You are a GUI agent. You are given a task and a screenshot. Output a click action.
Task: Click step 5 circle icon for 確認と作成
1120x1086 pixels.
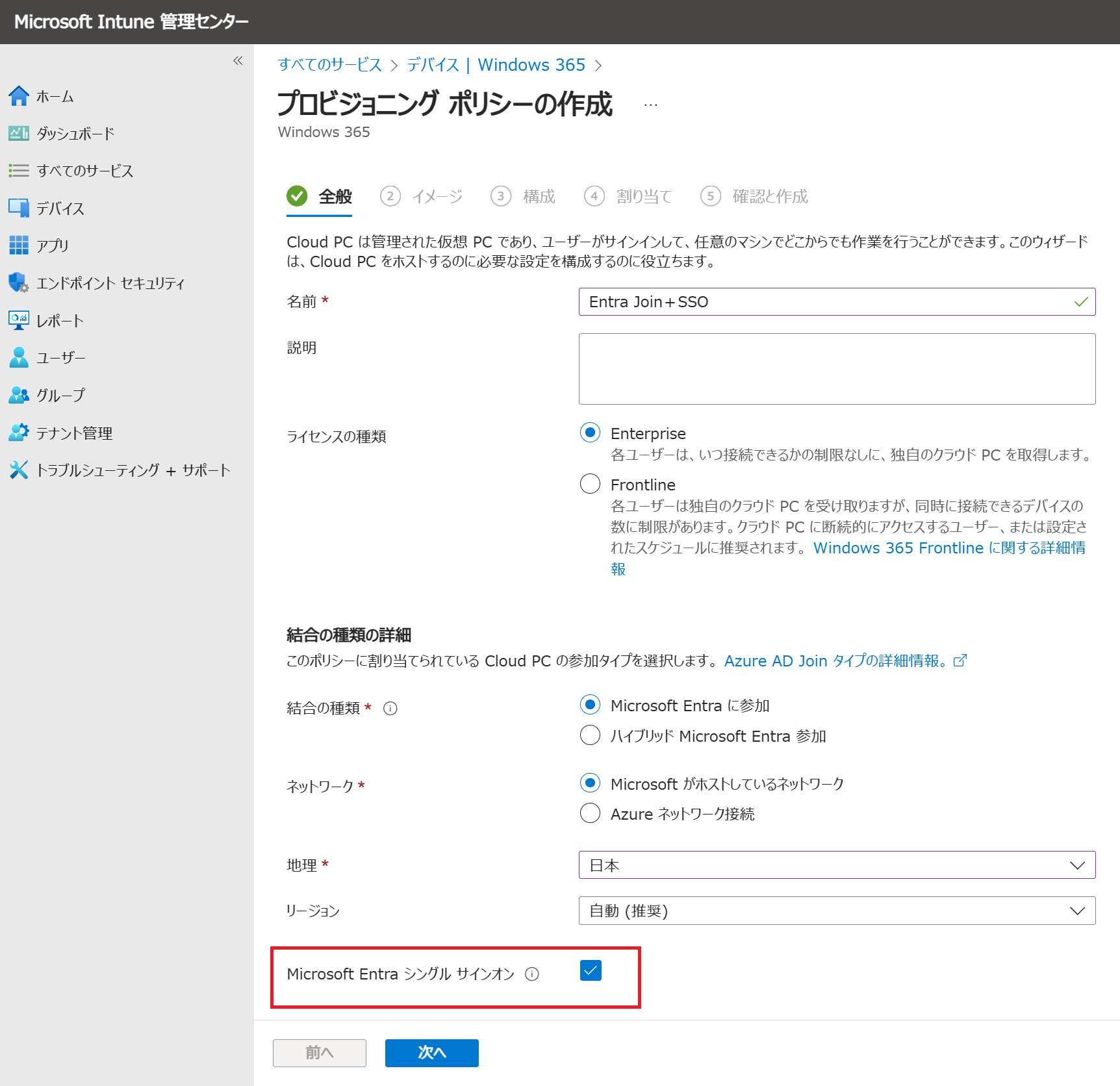[x=711, y=196]
